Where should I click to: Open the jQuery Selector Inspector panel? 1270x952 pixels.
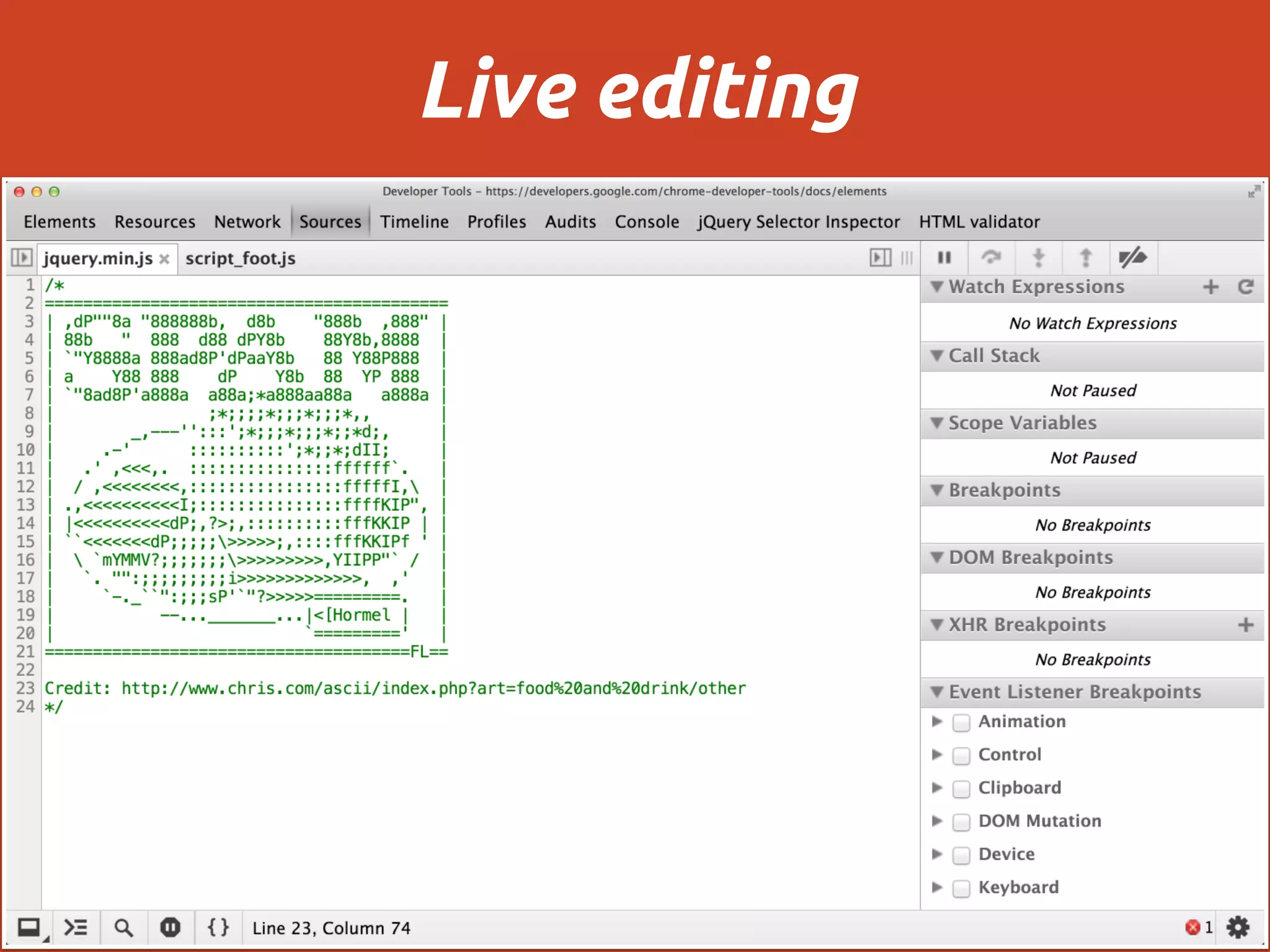coord(799,222)
